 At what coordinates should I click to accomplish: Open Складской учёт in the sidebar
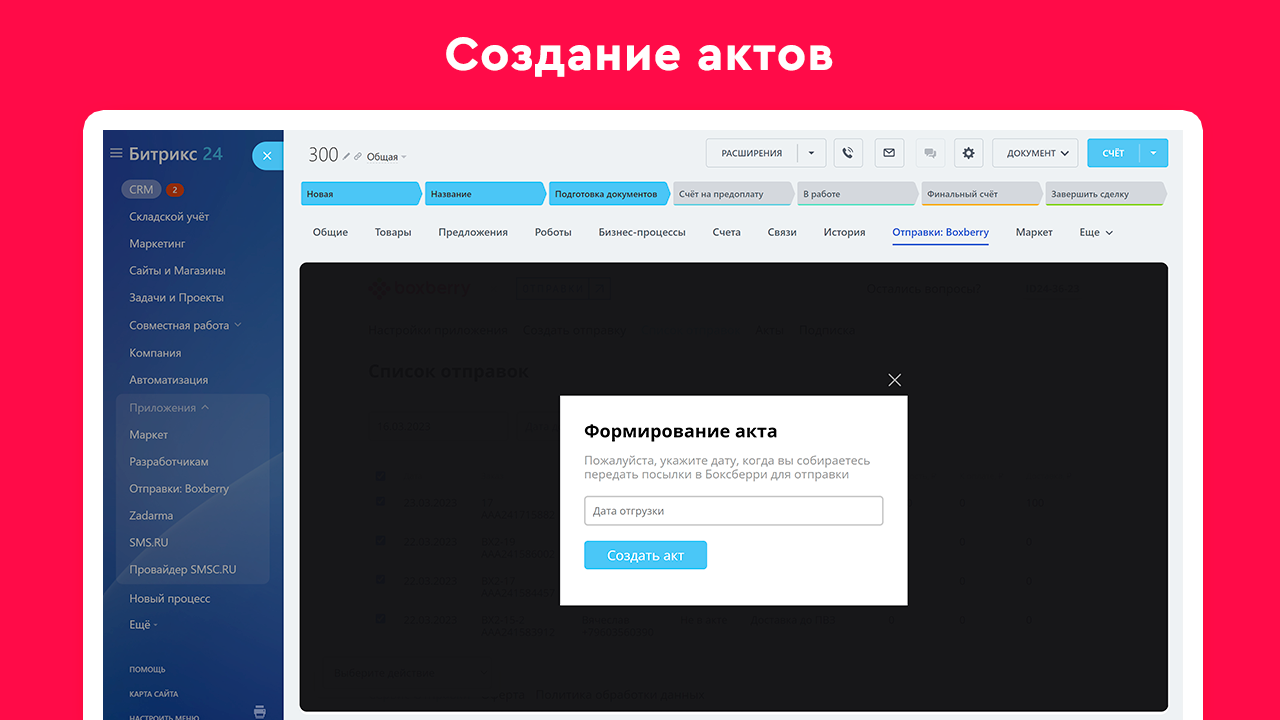[169, 217]
